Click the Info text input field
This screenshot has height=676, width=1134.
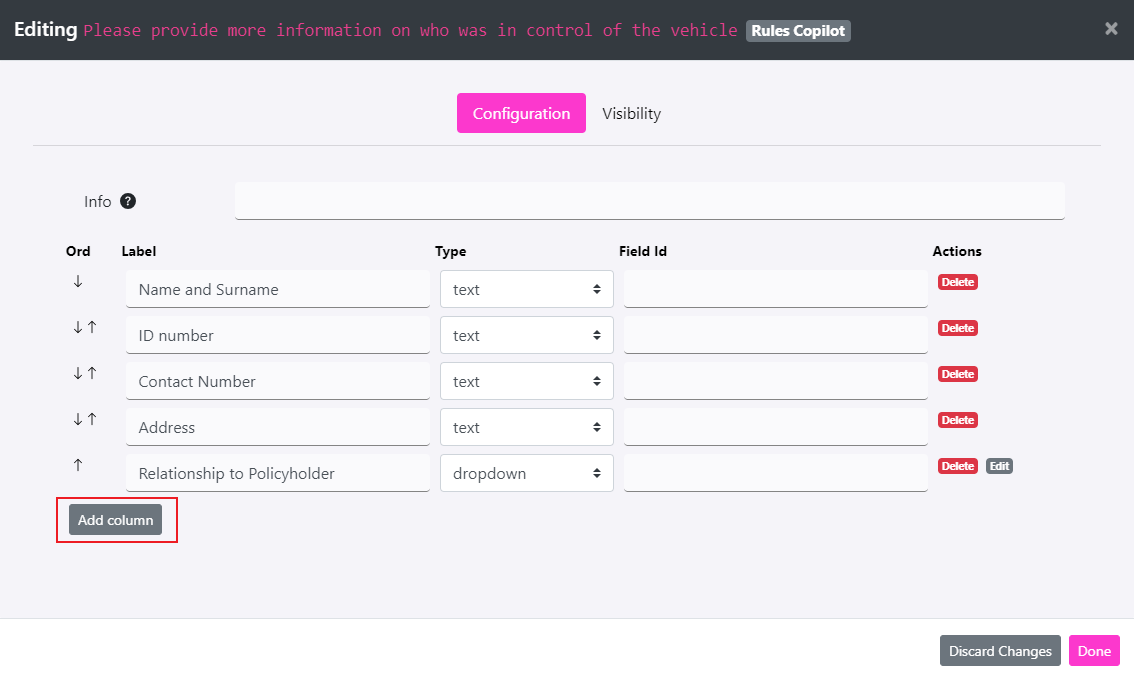(649, 200)
